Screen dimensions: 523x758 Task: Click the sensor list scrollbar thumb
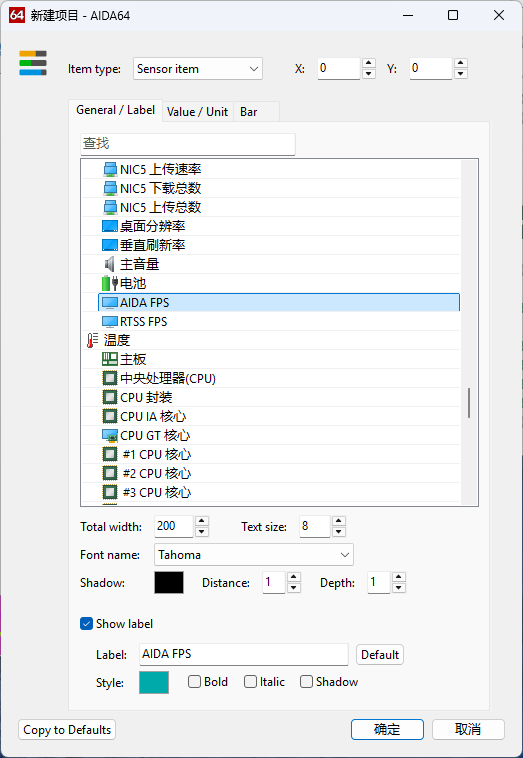click(x=469, y=403)
